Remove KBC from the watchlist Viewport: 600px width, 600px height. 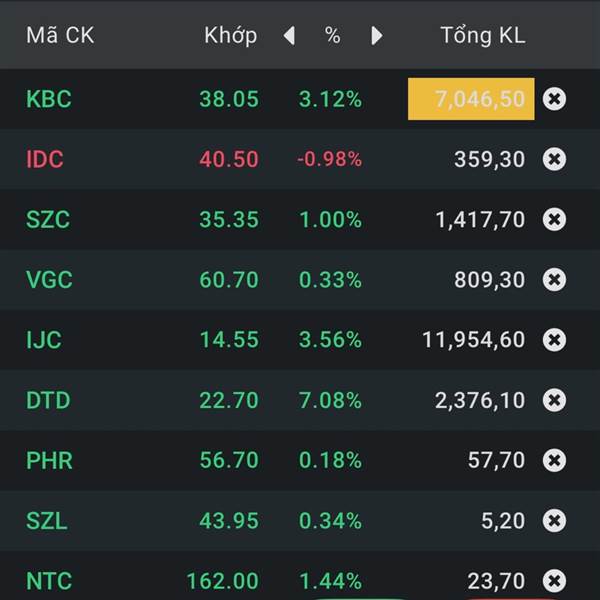coord(554,99)
